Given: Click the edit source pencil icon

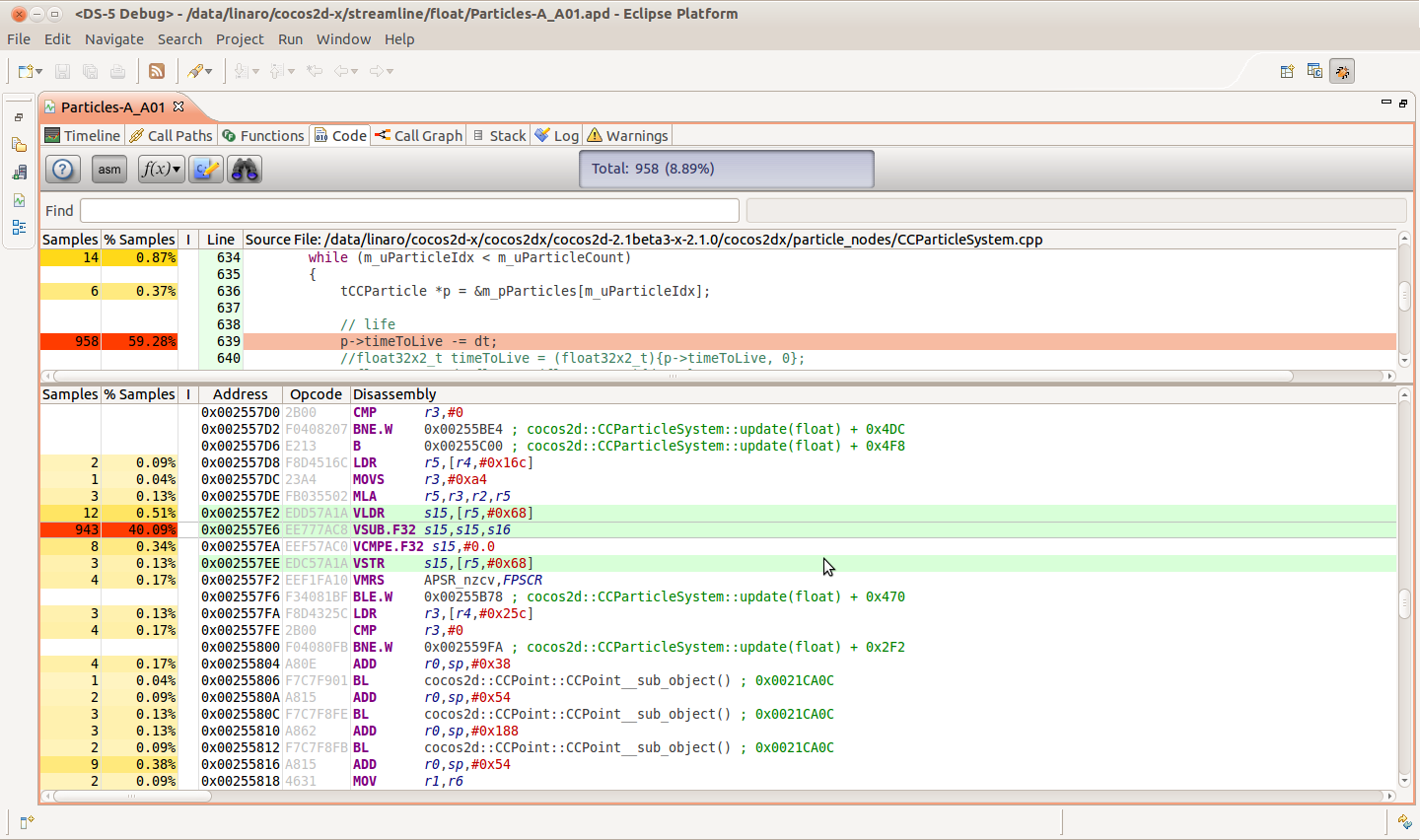Looking at the screenshot, I should pyautogui.click(x=206, y=170).
